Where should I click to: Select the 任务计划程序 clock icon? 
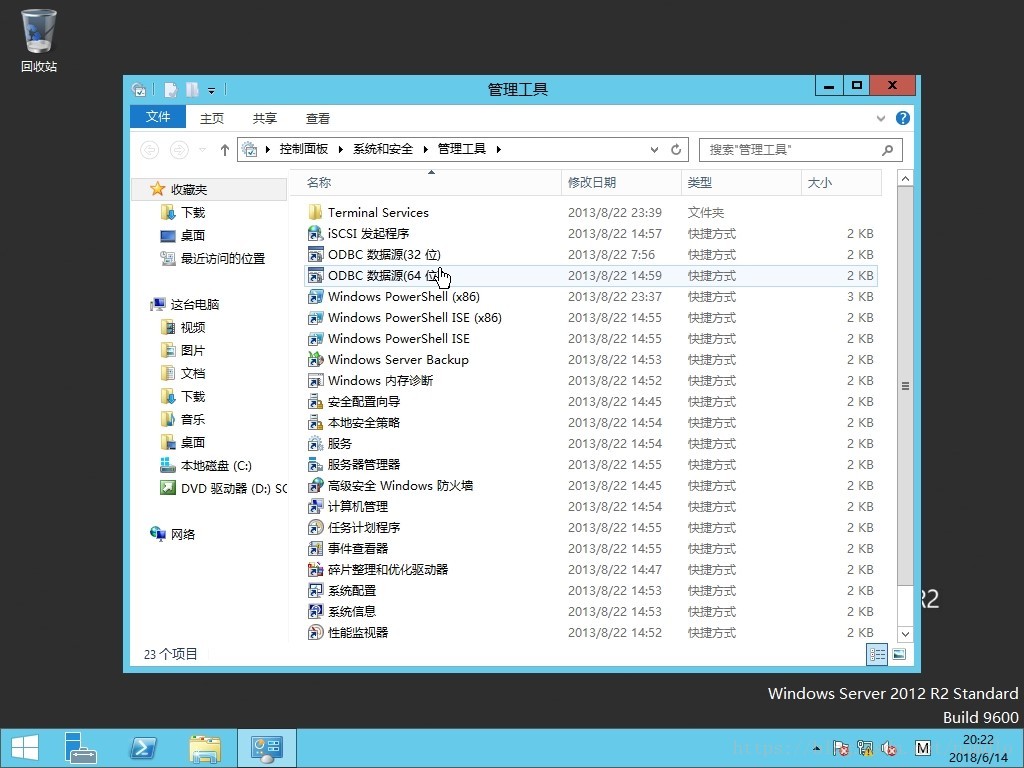click(315, 527)
